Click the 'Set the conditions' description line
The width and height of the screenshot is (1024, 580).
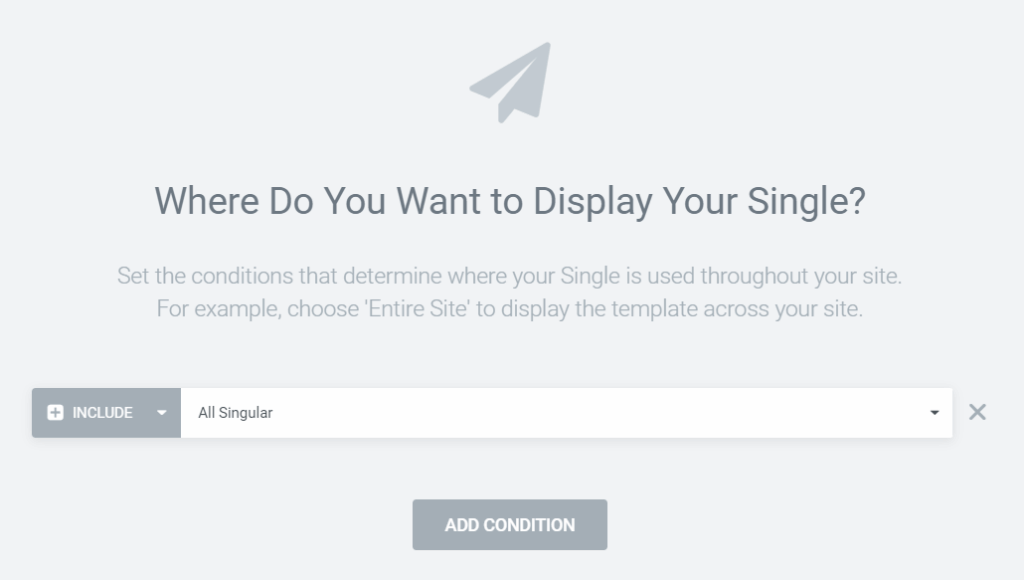(509, 275)
